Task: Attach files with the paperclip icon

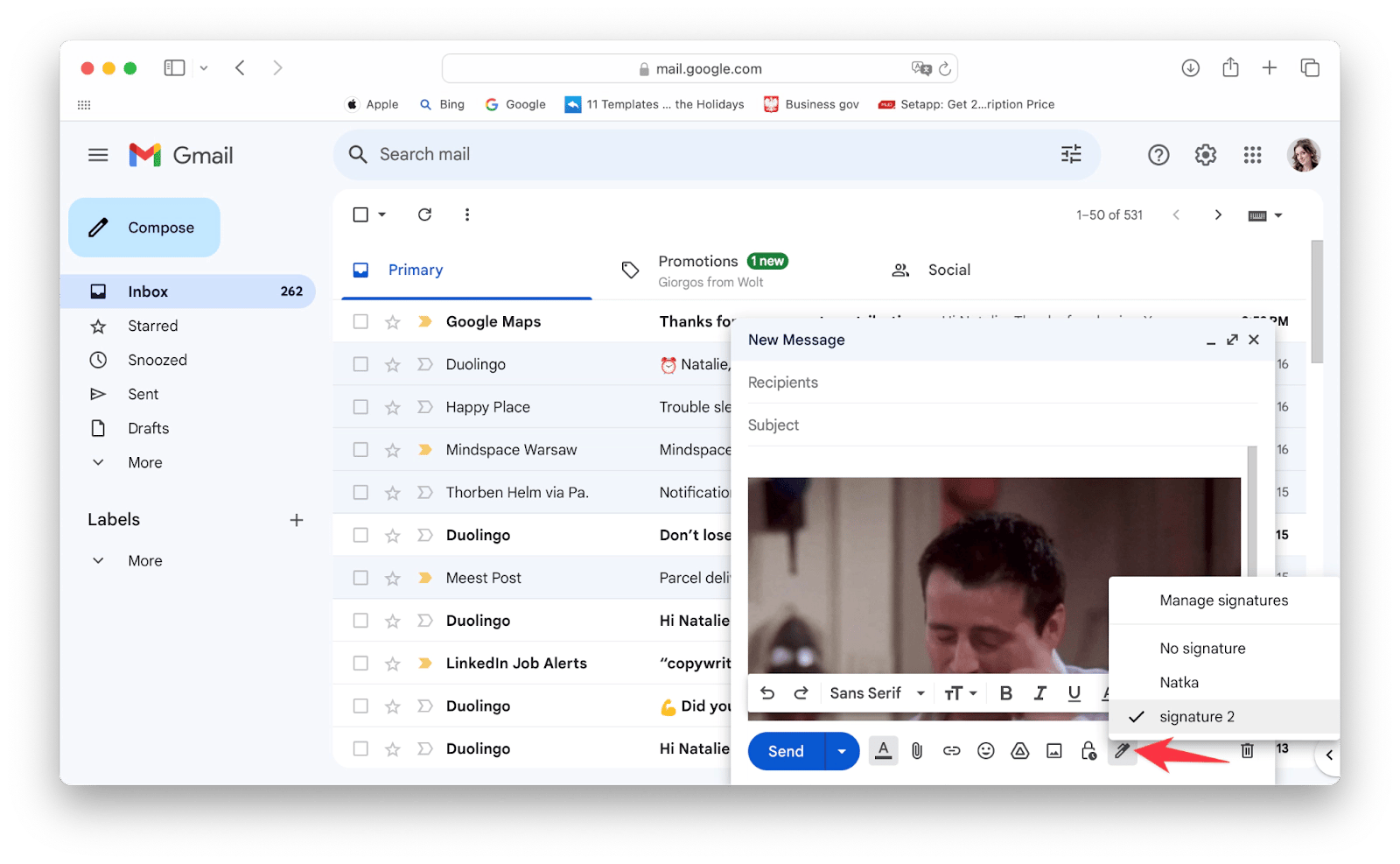Action: [x=917, y=751]
